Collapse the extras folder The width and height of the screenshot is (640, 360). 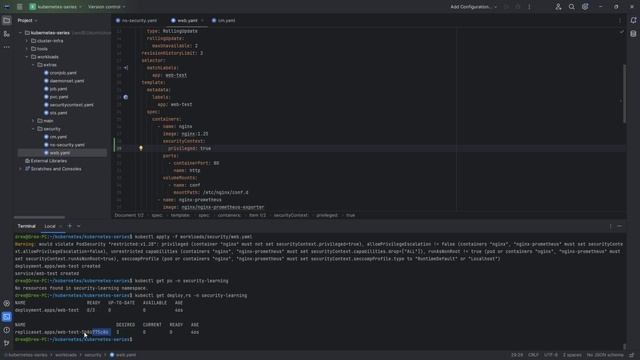[33, 65]
